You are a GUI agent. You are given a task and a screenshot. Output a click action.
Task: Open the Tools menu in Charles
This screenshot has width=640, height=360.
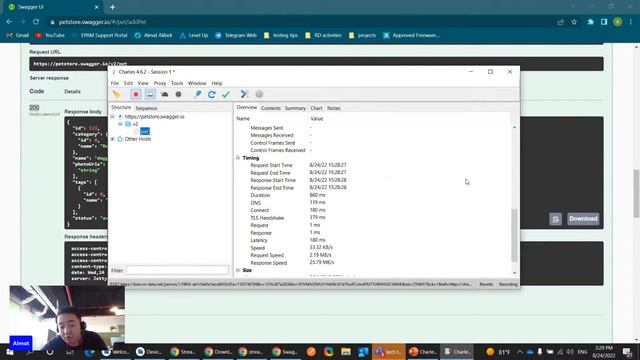pyautogui.click(x=177, y=83)
